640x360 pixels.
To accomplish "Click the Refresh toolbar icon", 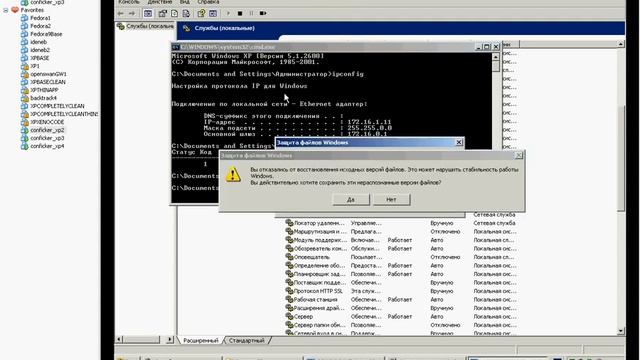I will coord(174,13).
